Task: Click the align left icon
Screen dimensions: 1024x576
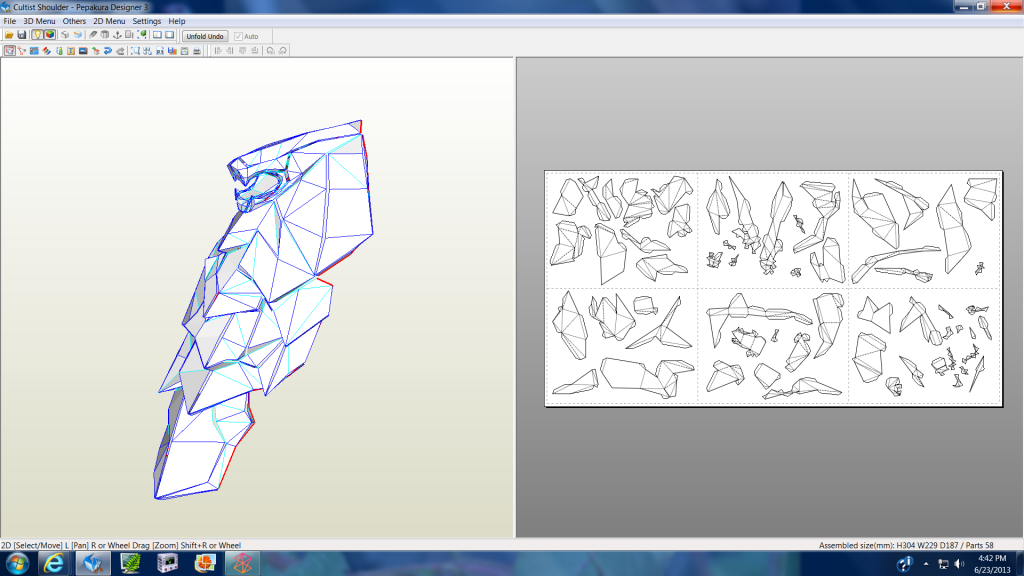Action: (x=218, y=50)
